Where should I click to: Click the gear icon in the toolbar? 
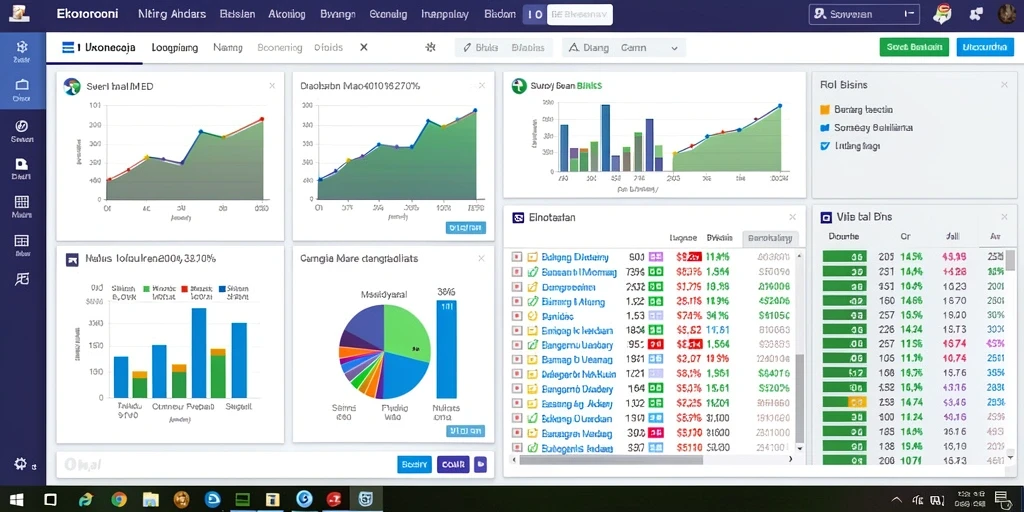(x=430, y=47)
